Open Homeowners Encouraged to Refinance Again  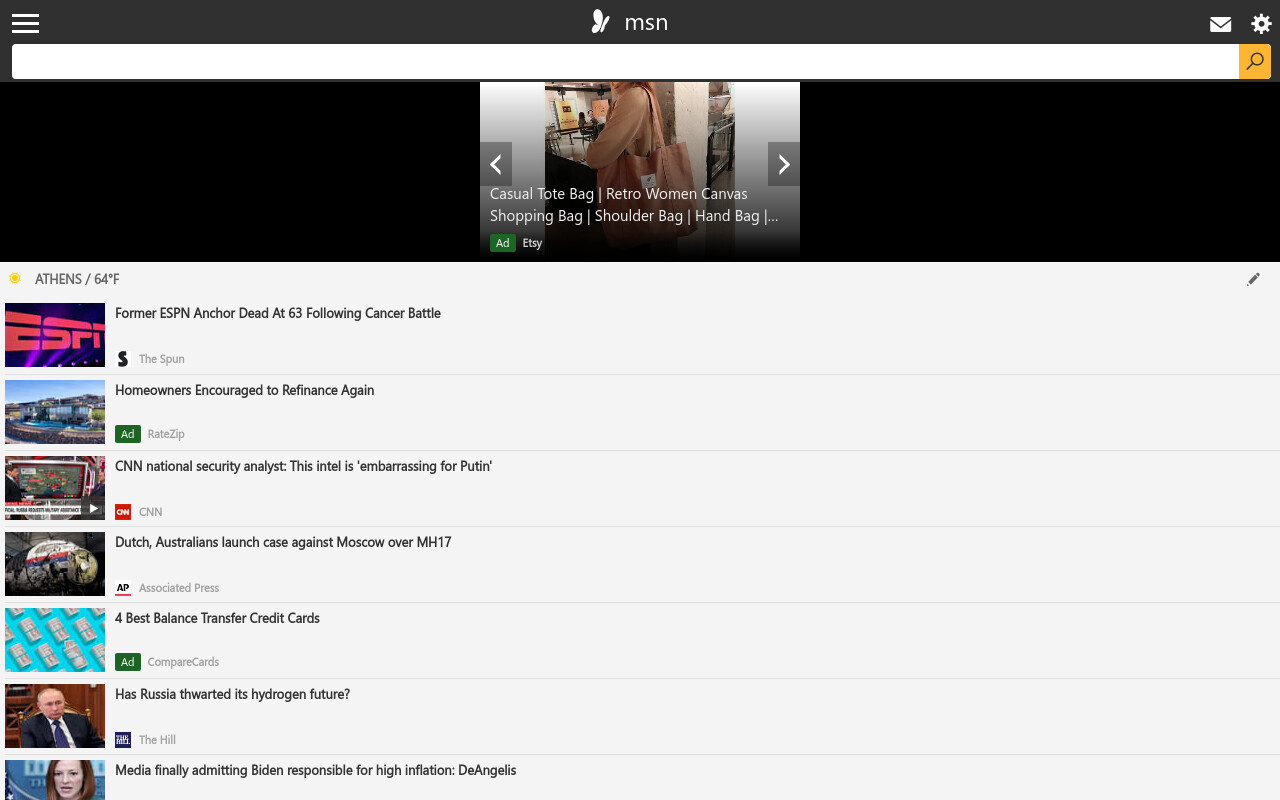[x=245, y=390]
